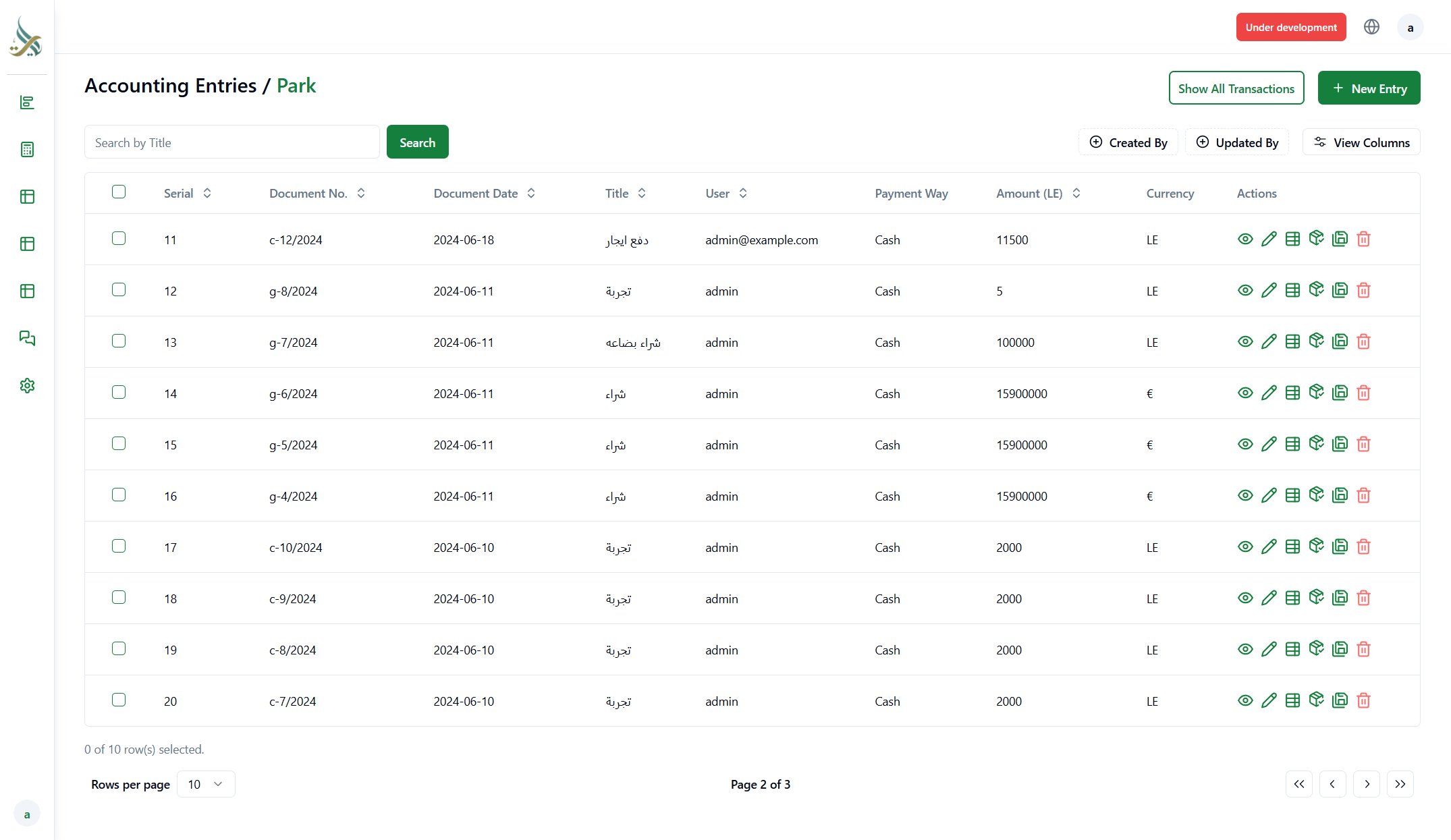This screenshot has width=1451, height=840.
Task: Open the Created By filter
Action: pyautogui.click(x=1128, y=142)
